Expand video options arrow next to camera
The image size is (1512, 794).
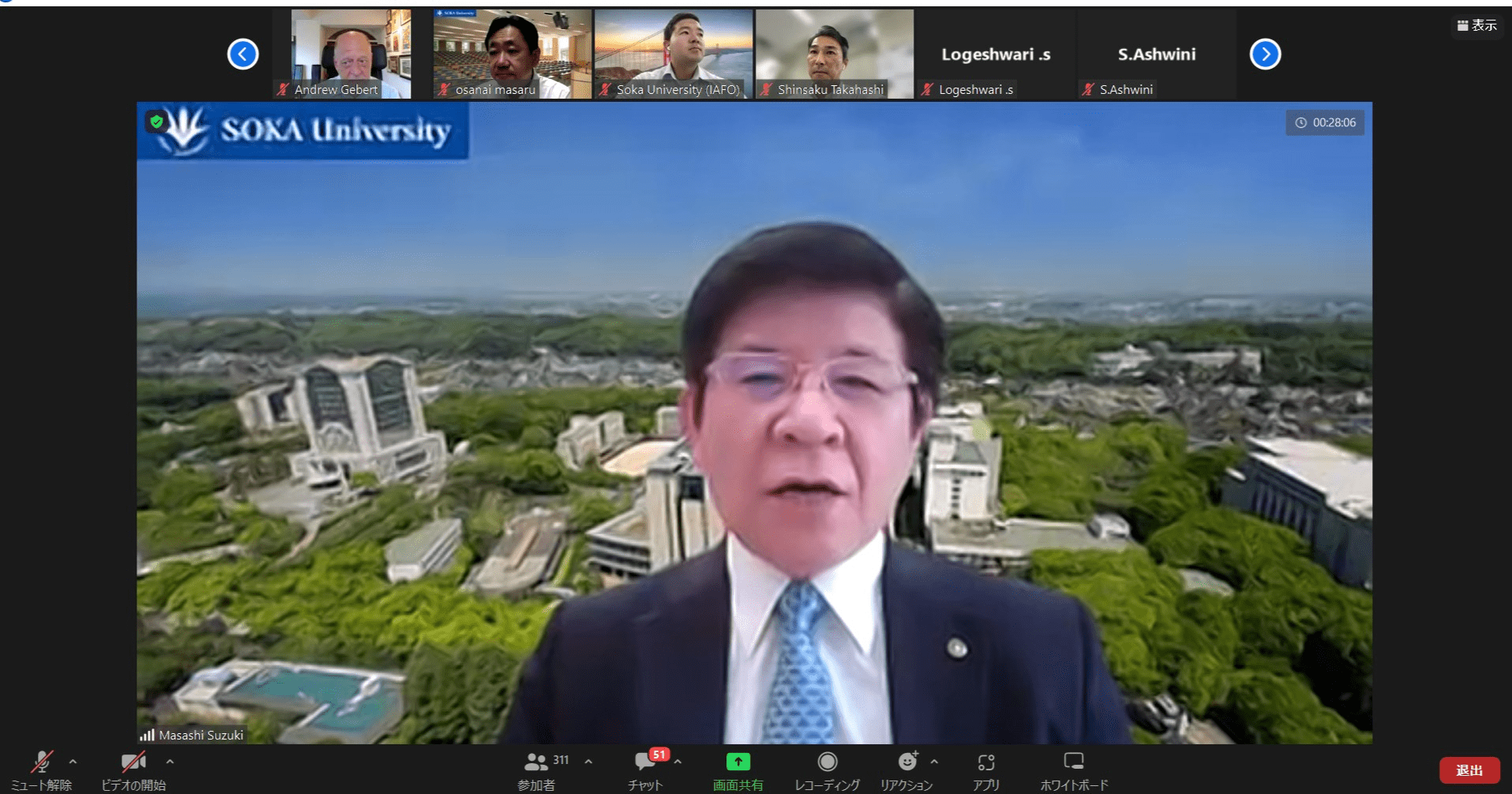coord(170,762)
